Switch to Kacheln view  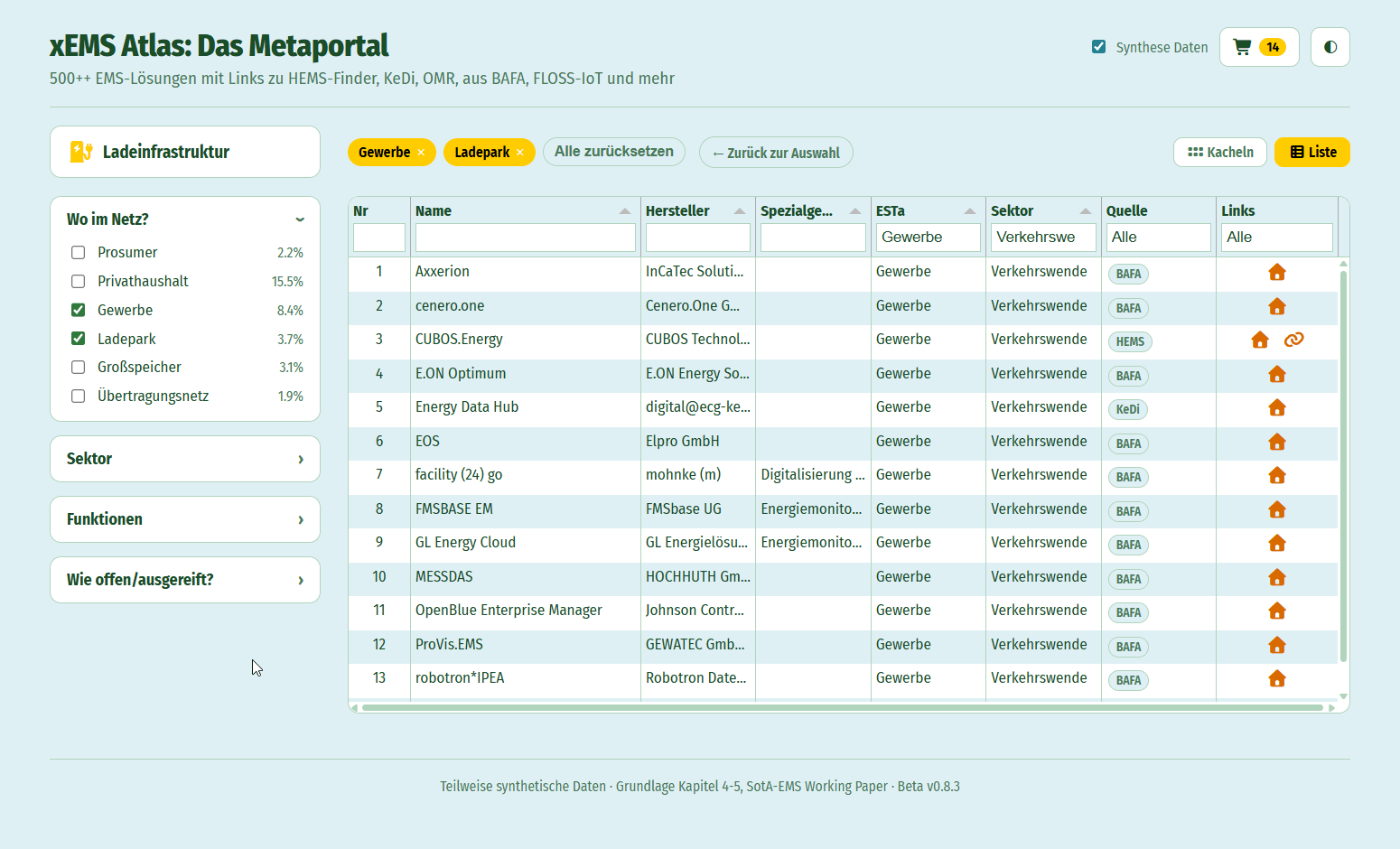1220,153
